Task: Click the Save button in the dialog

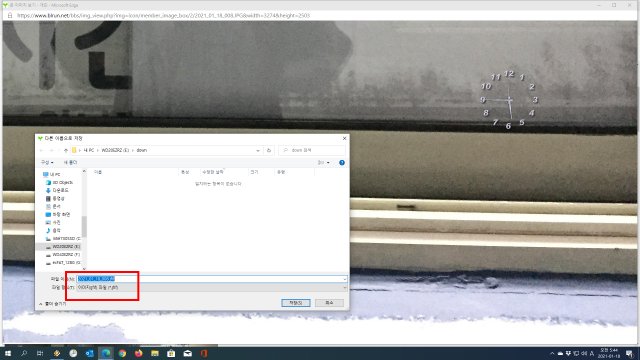Action: [x=296, y=303]
